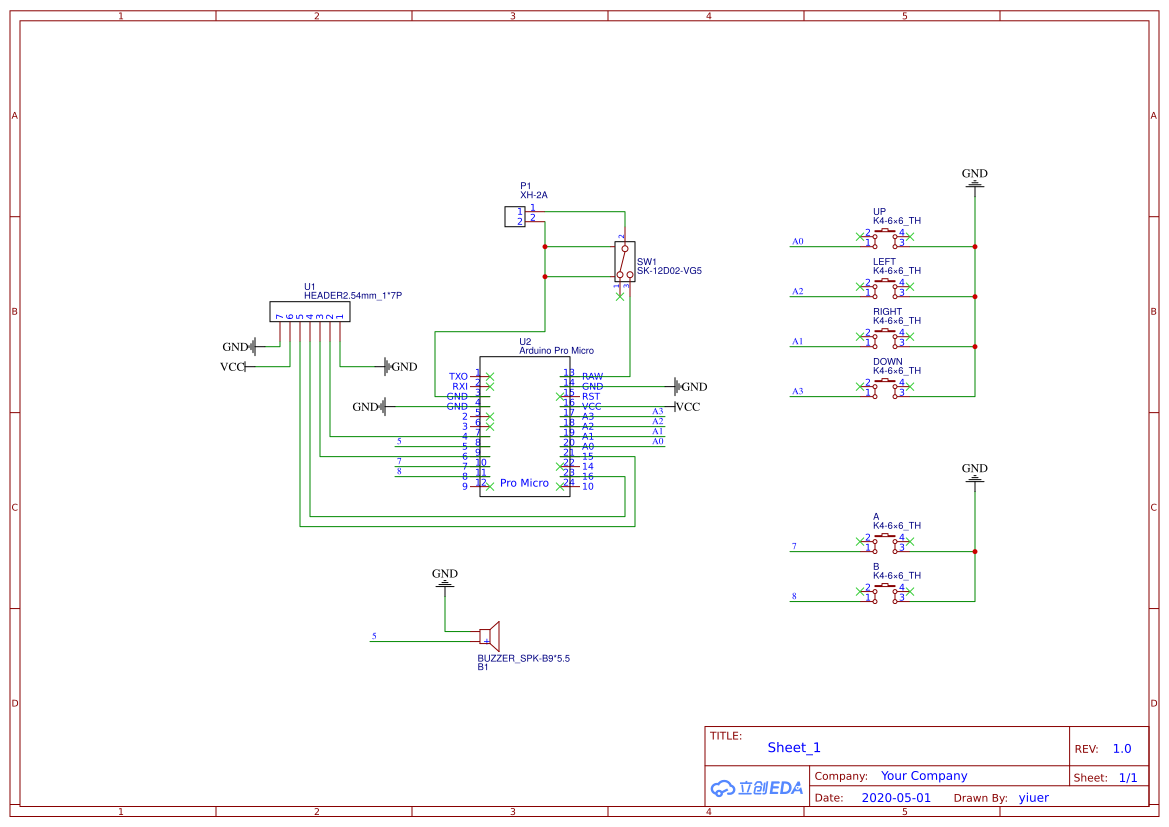The height and width of the screenshot is (827, 1169).
Task: Click the RIGHT push button symbol
Action: tap(885, 338)
